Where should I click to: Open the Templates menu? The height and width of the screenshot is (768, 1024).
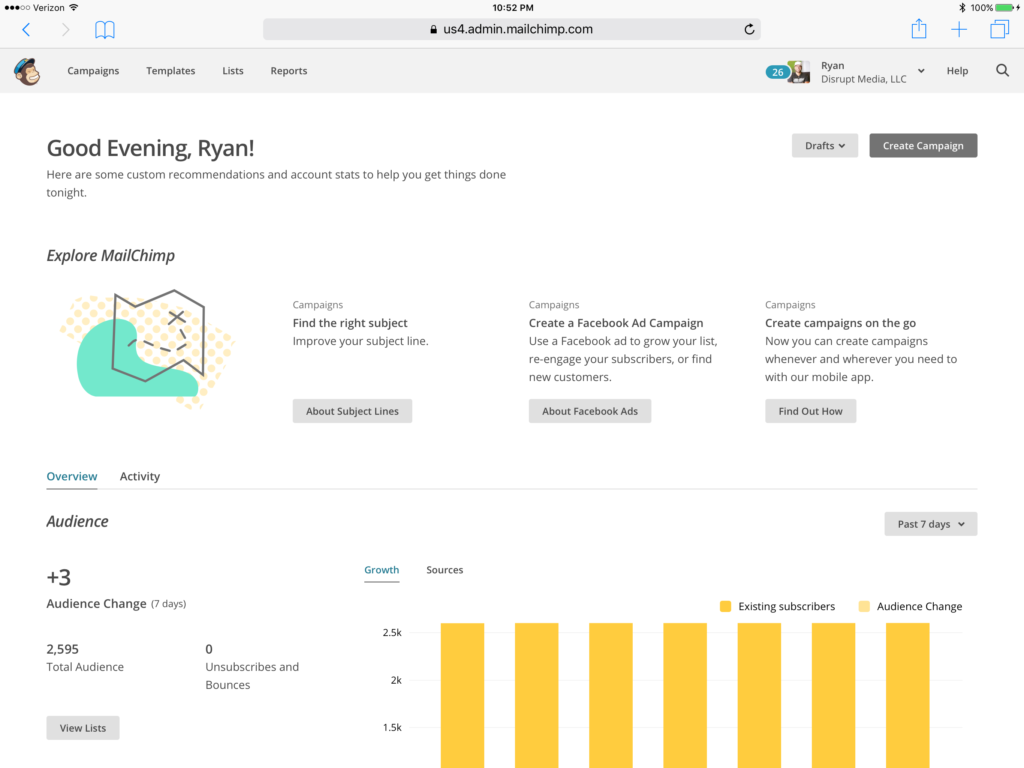pos(170,71)
